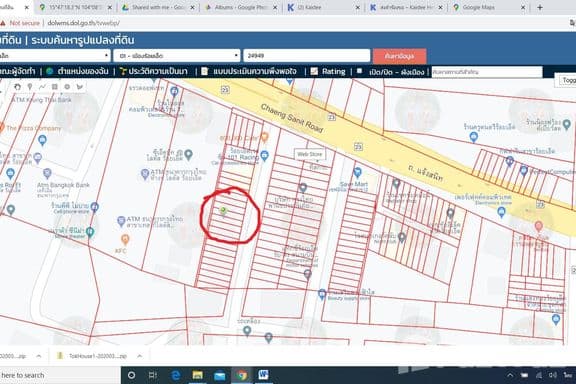Viewport: 576px width, 384px height.
Task: Select the hand pan tool on map toolbar
Action: click(x=17, y=87)
